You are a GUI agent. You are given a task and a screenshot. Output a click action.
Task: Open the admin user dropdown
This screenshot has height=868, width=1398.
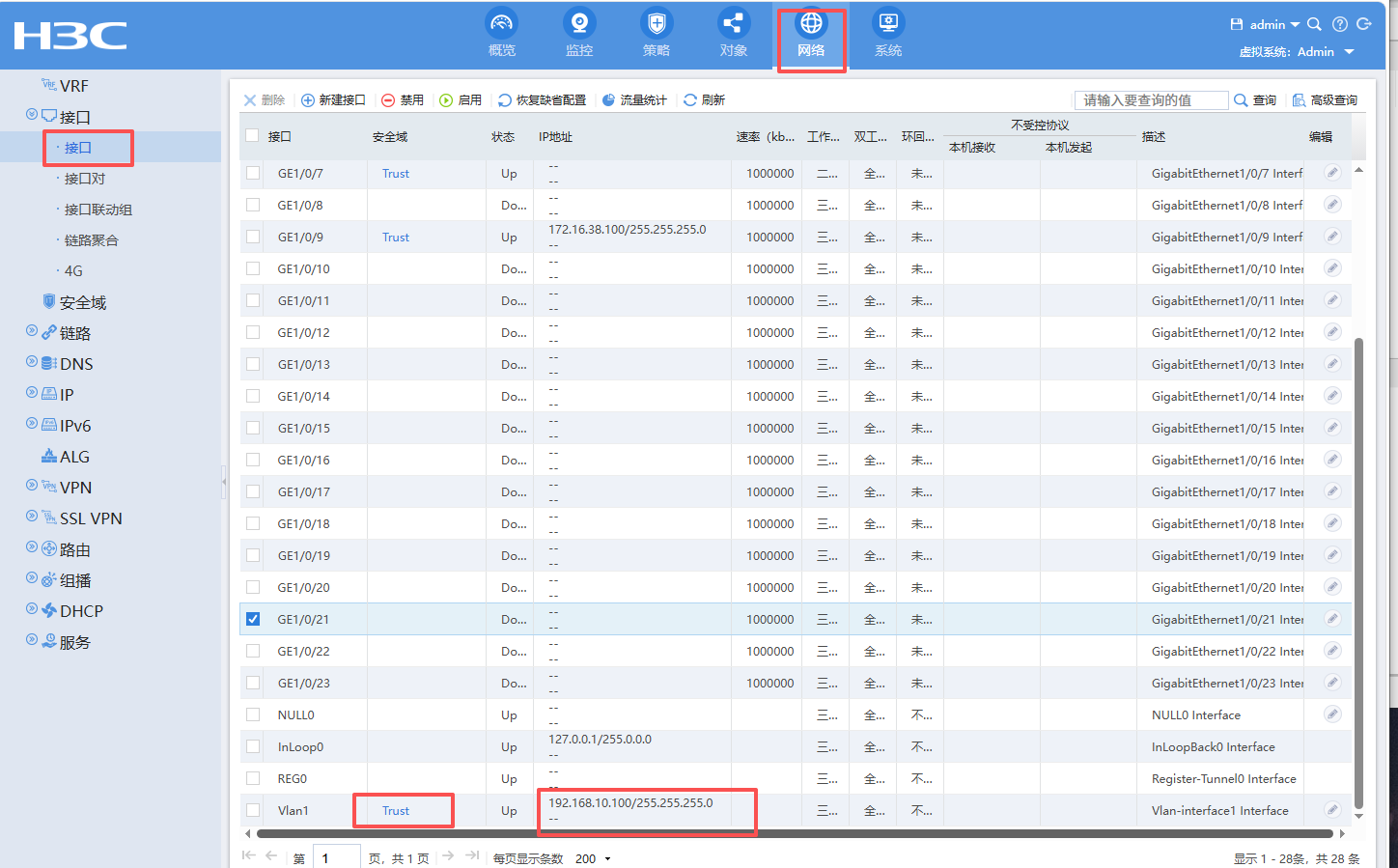pos(1274,24)
